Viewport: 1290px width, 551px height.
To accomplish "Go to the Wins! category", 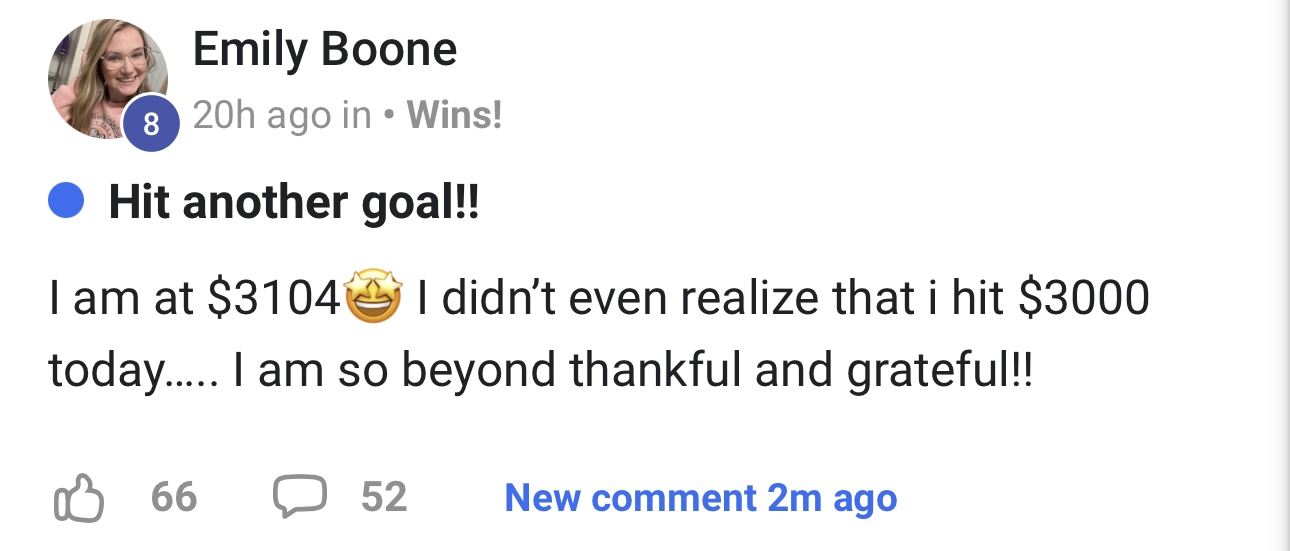I will tap(454, 117).
